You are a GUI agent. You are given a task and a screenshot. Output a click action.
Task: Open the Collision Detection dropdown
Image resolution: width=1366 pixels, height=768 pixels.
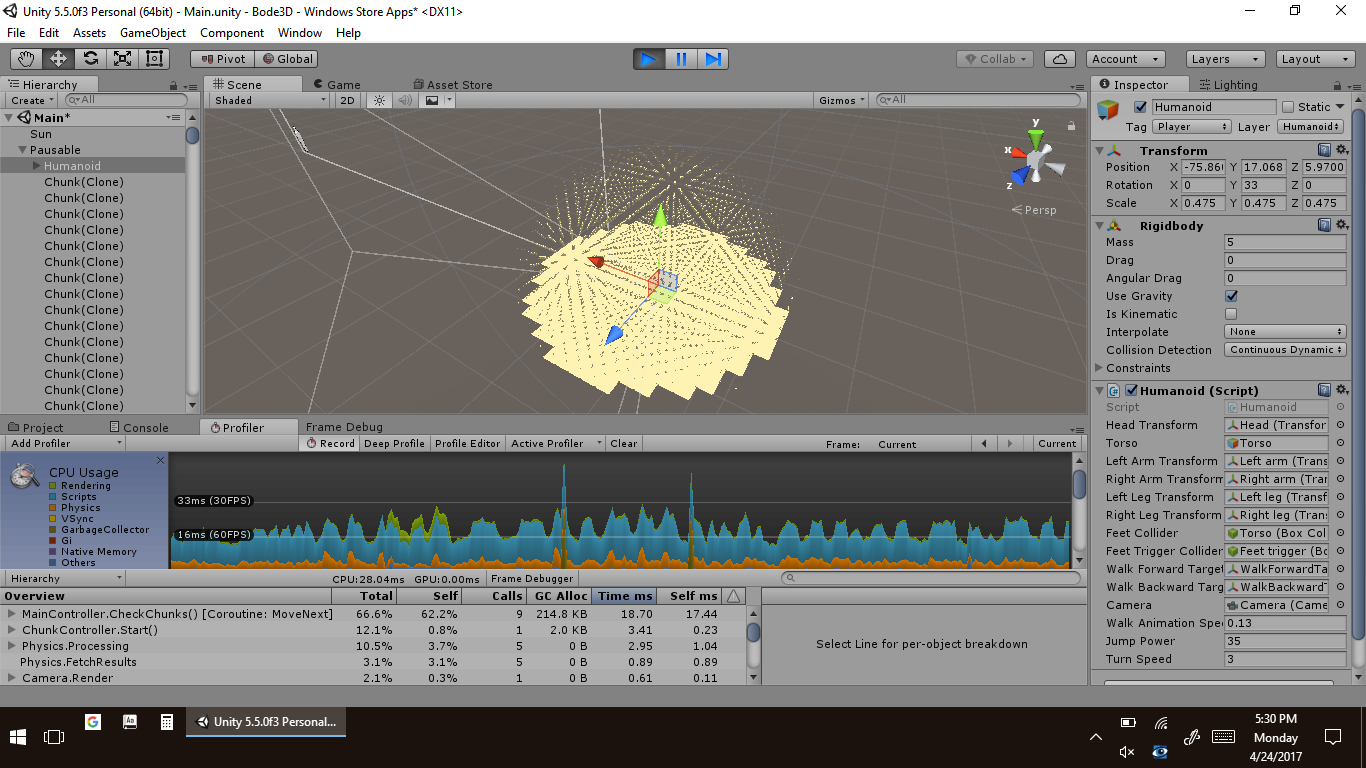(1285, 350)
